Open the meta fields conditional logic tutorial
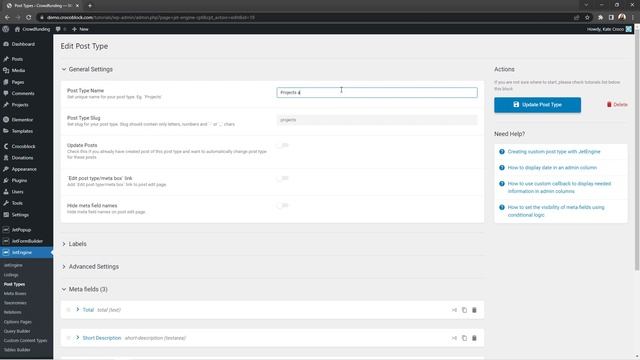This screenshot has width=640, height=360. pyautogui.click(x=556, y=211)
